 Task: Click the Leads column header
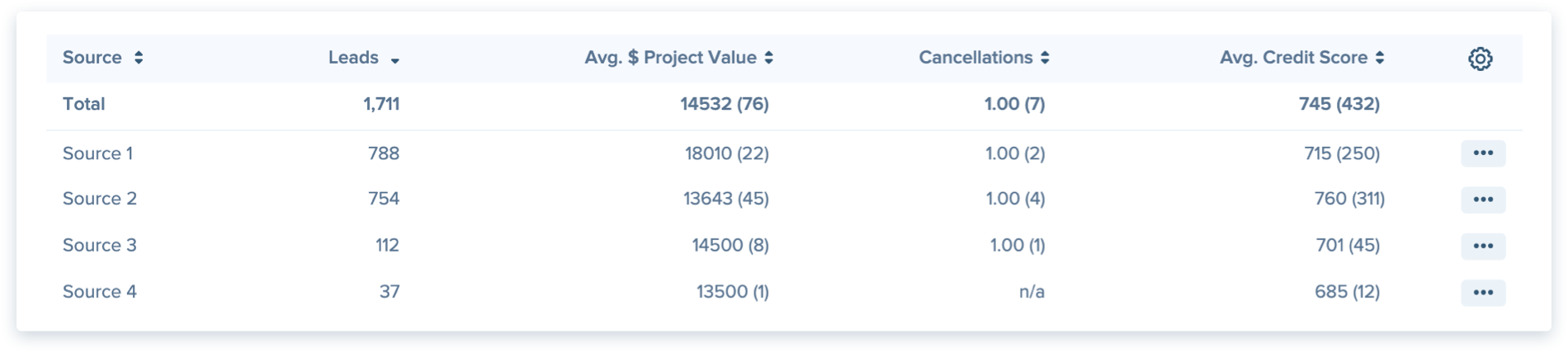353,58
